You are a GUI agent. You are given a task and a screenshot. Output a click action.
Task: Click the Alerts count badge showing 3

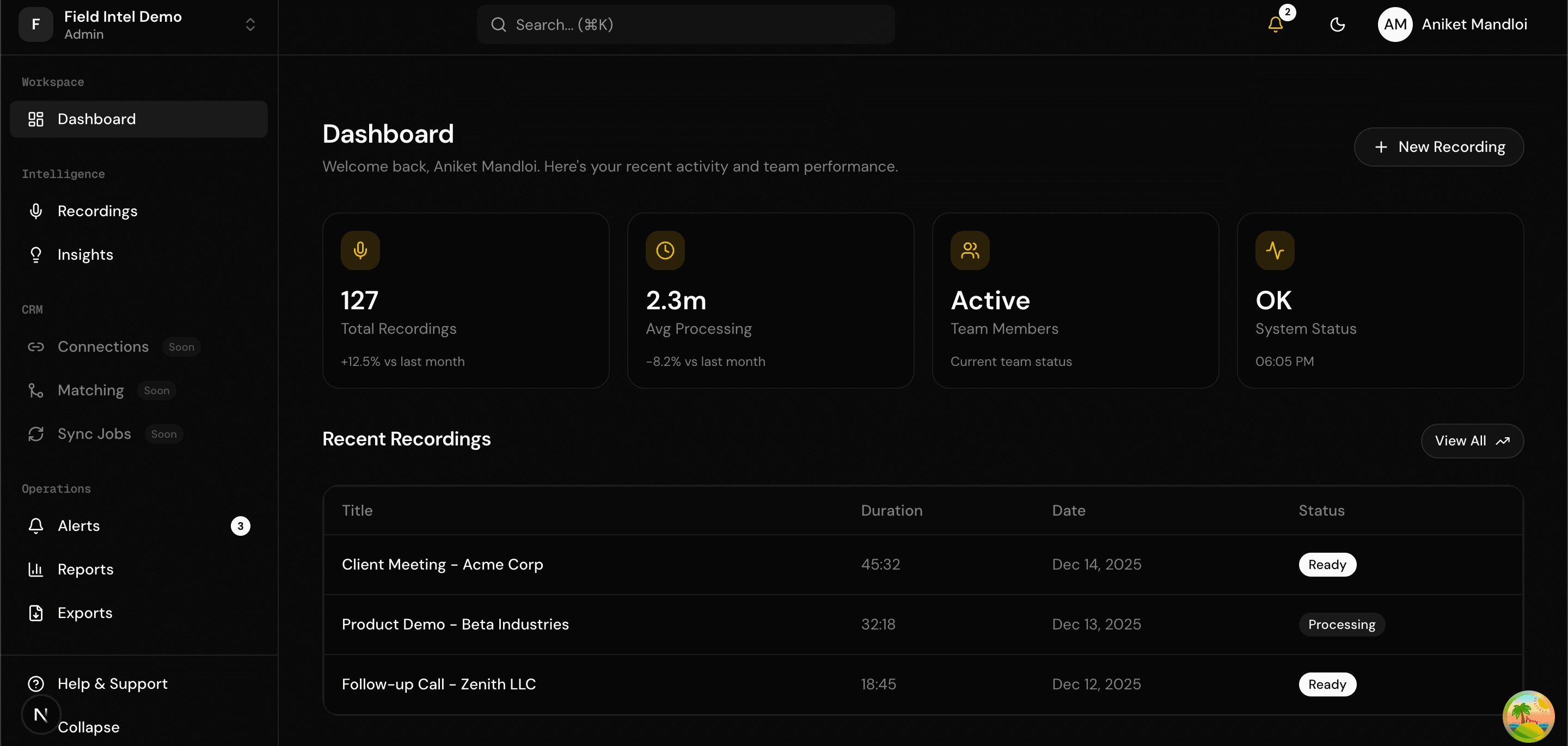(x=241, y=525)
